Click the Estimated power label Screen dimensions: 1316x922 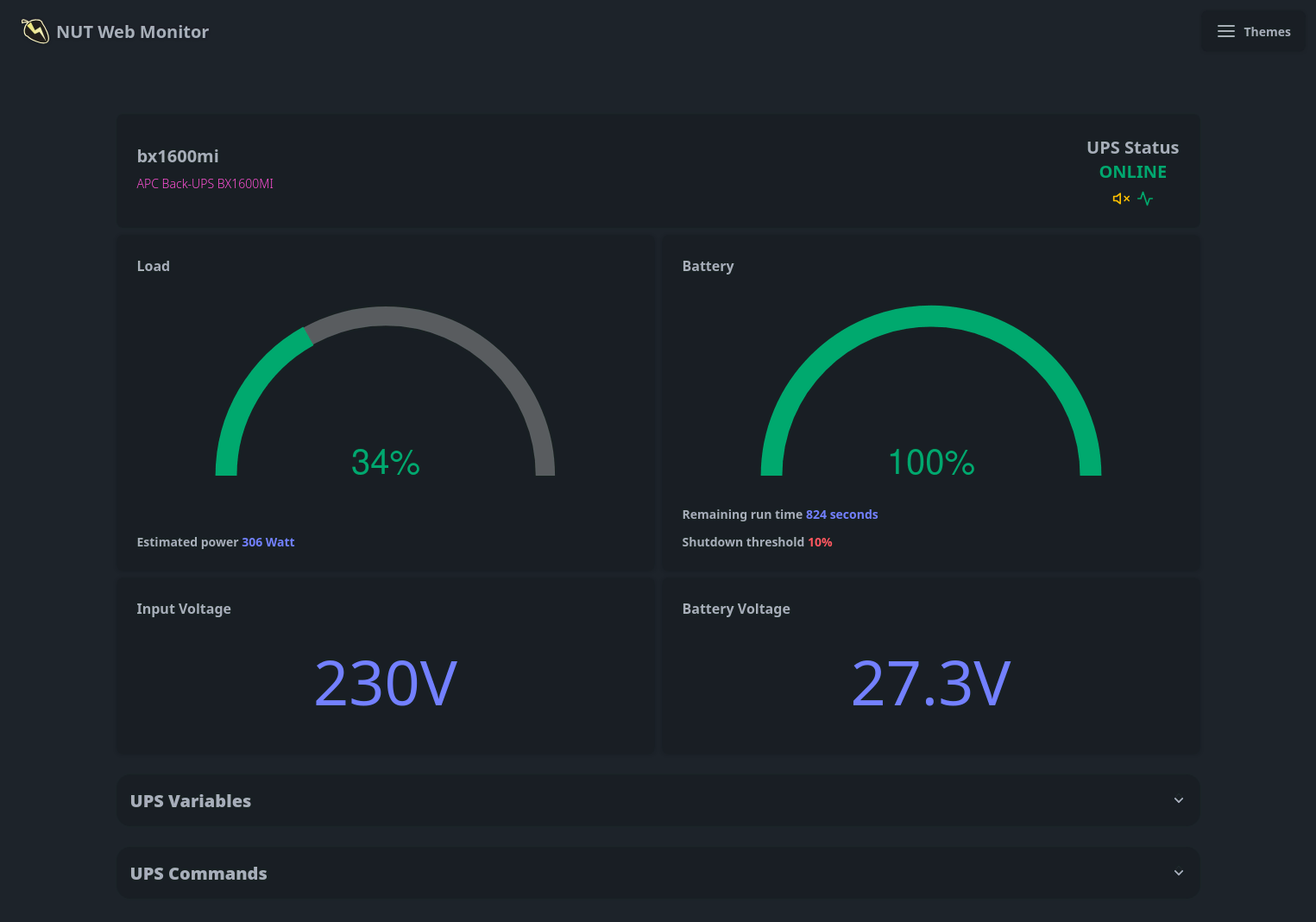[x=187, y=542]
